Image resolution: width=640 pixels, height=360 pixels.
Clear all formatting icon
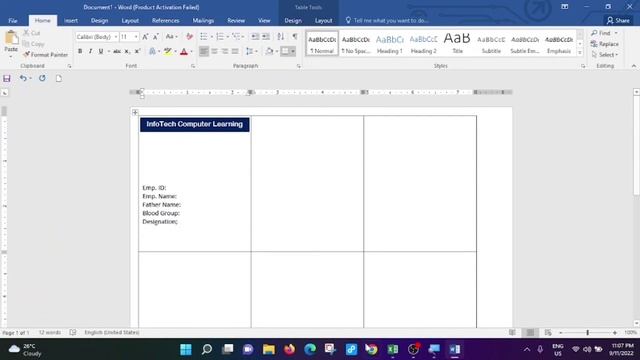tap(189, 37)
